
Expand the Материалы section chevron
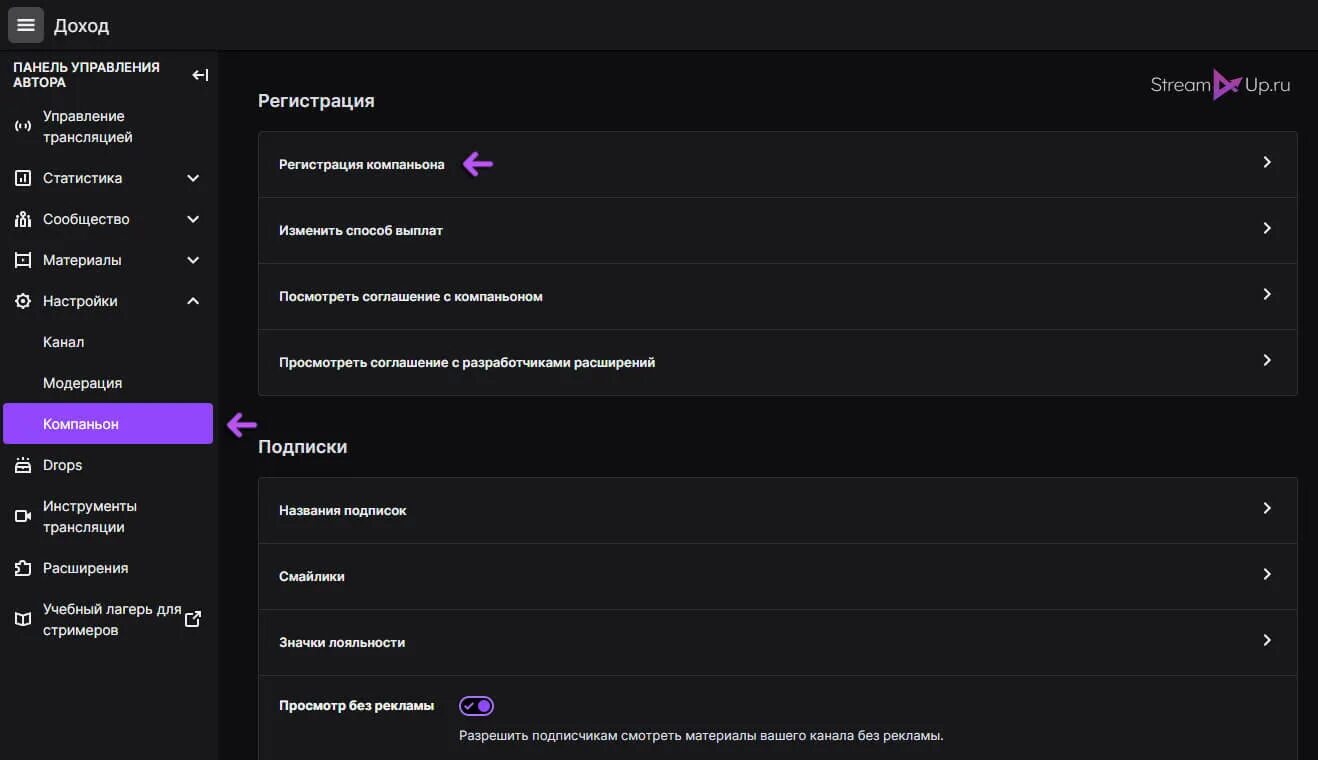point(193,260)
